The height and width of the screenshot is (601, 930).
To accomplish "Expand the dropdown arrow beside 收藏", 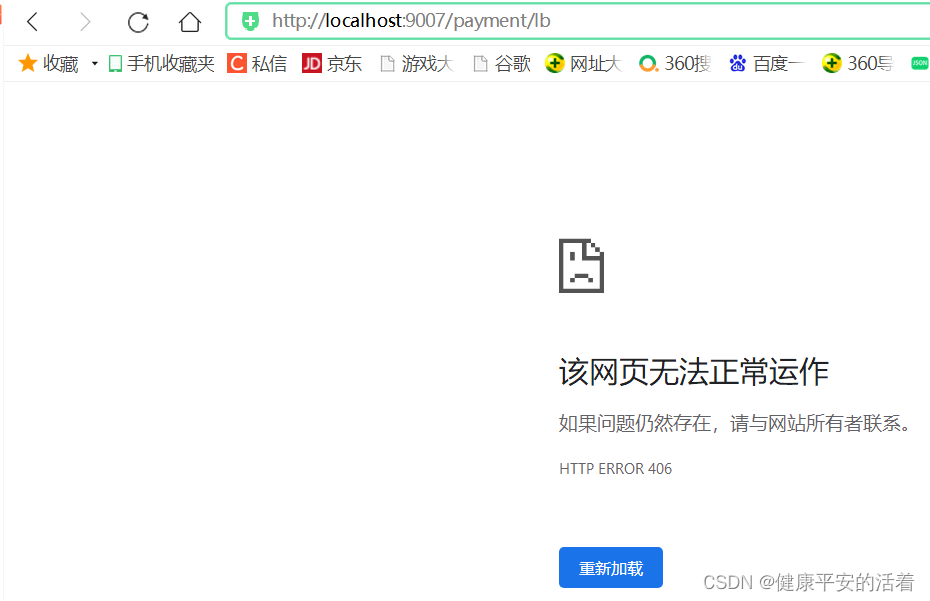I will tap(93, 63).
